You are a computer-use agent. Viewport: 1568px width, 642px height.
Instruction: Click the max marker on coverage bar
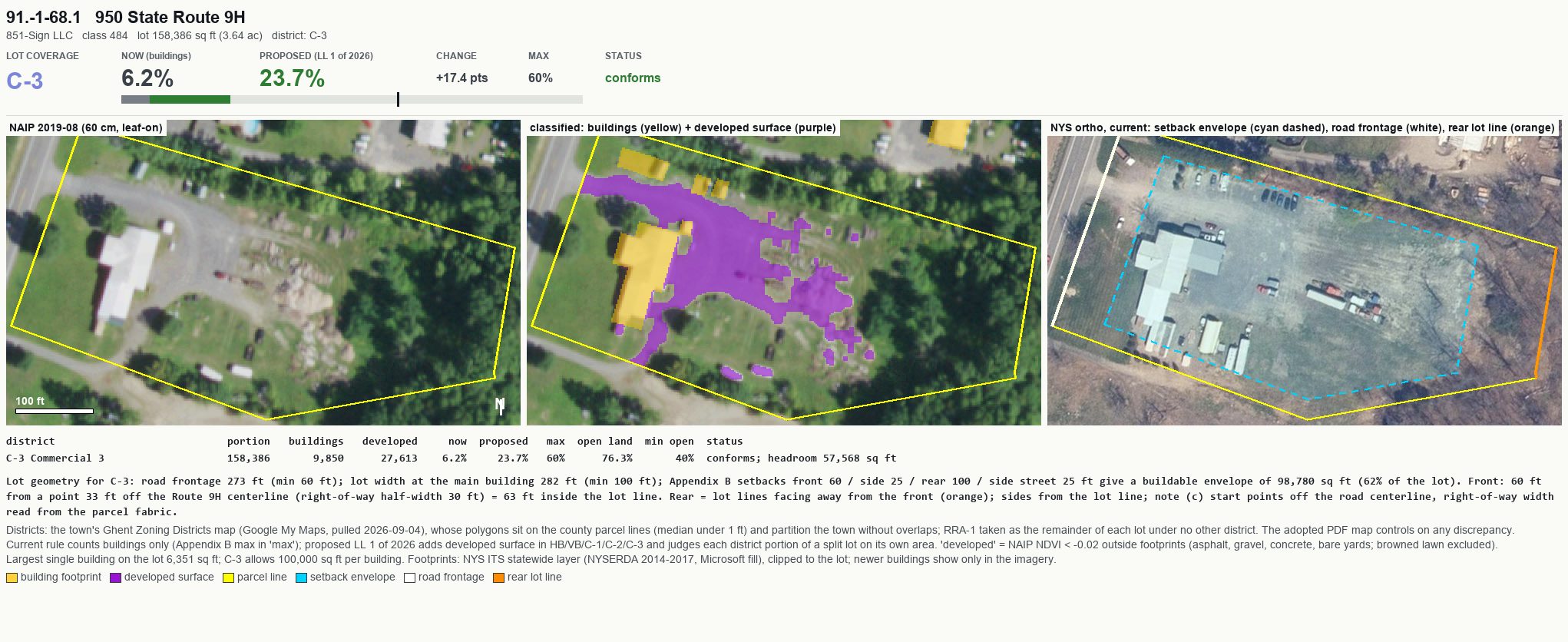coord(398,99)
